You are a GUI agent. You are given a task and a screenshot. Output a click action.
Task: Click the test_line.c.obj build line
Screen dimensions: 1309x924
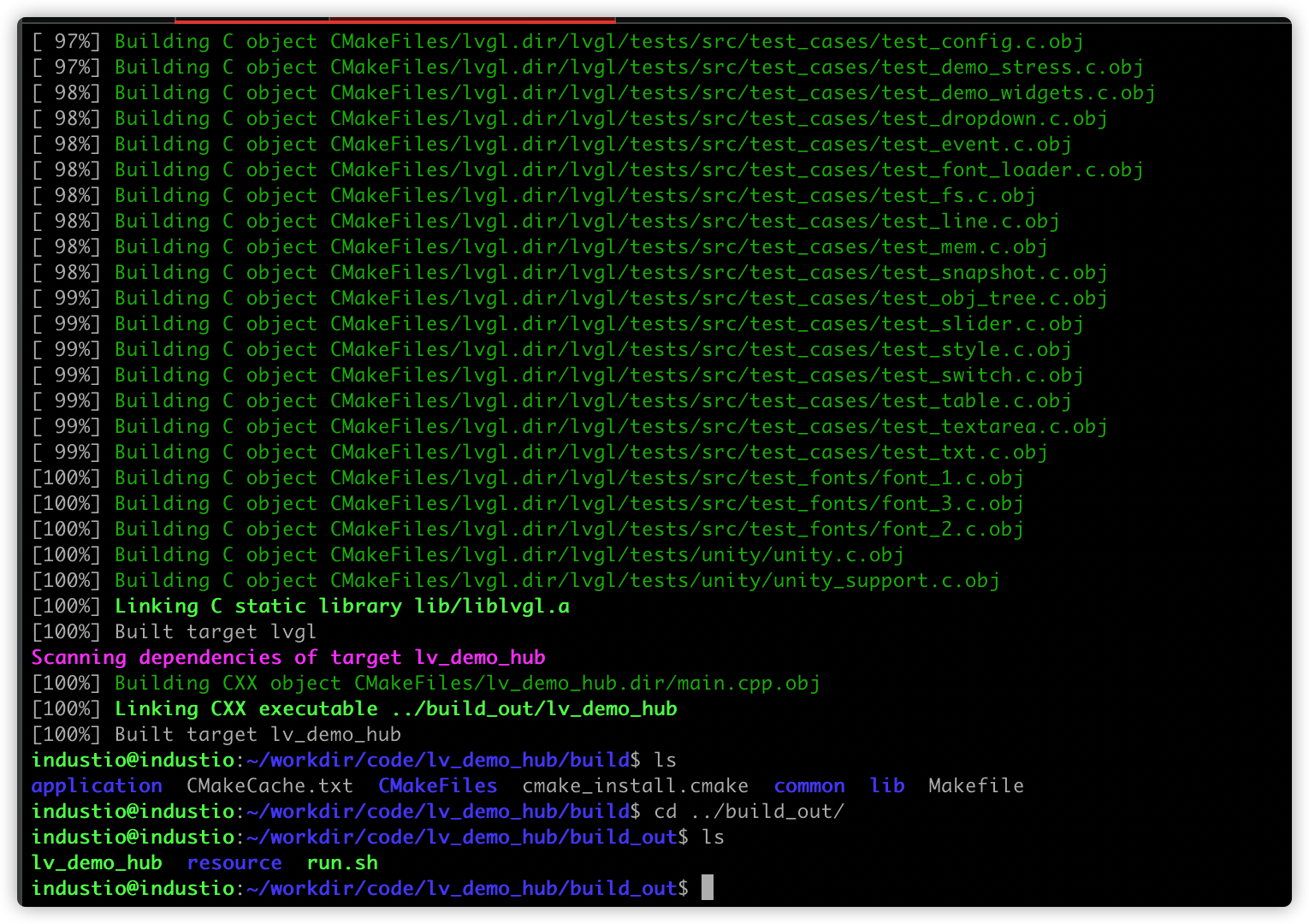(x=546, y=221)
